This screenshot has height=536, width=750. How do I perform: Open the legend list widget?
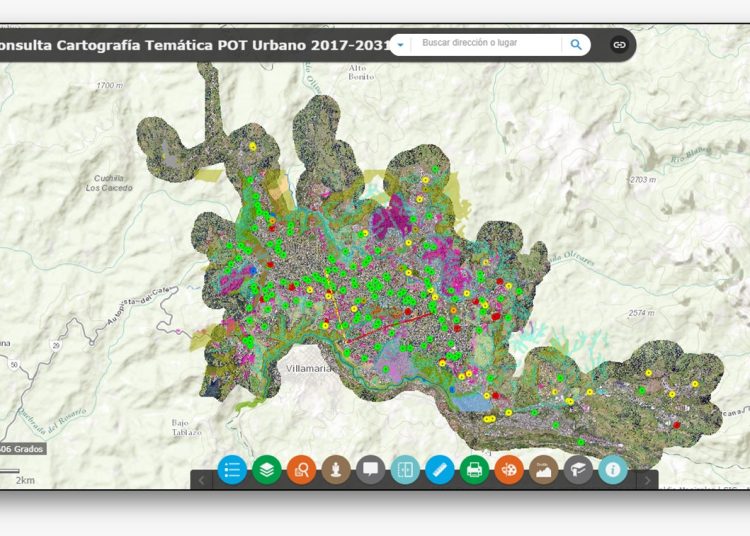pyautogui.click(x=232, y=470)
